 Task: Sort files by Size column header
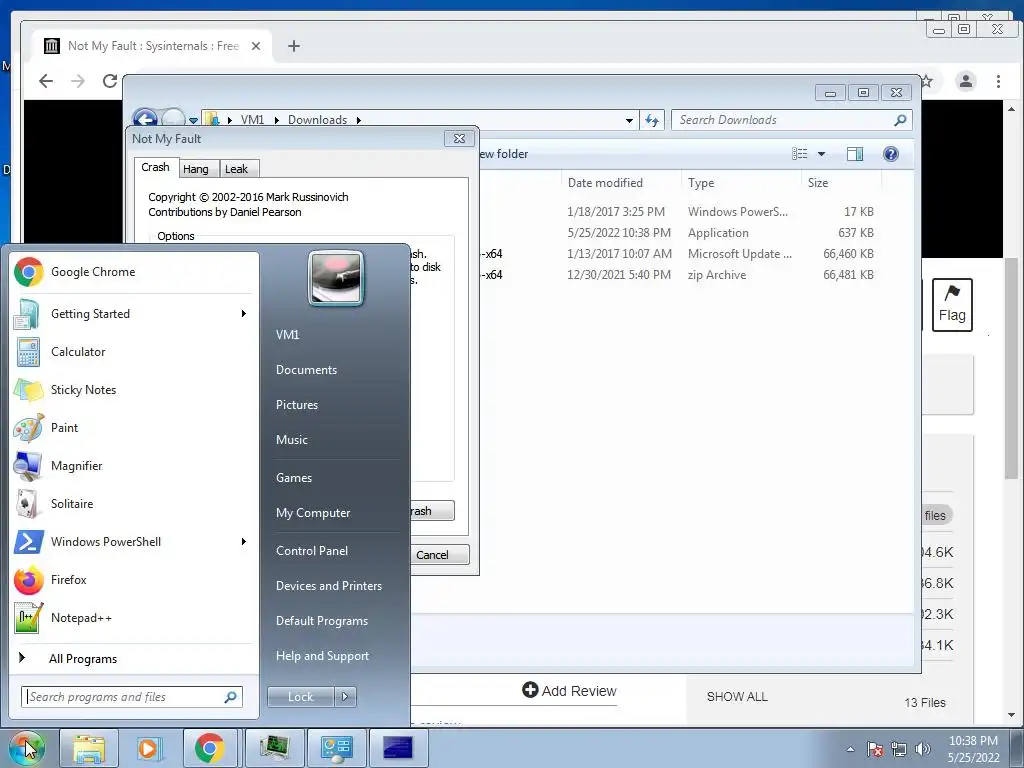(841, 183)
